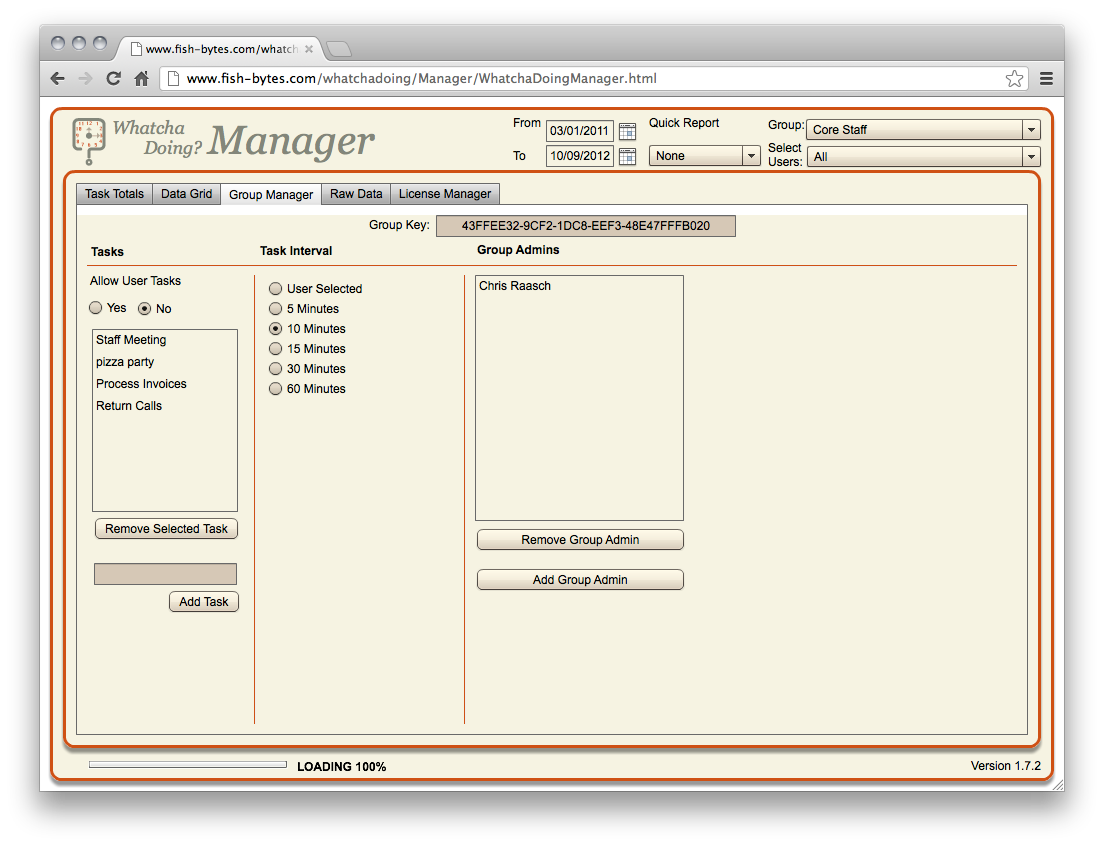Image resolution: width=1104 pixels, height=846 pixels.
Task: Open the To date calendar picker
Action: pyautogui.click(x=627, y=156)
